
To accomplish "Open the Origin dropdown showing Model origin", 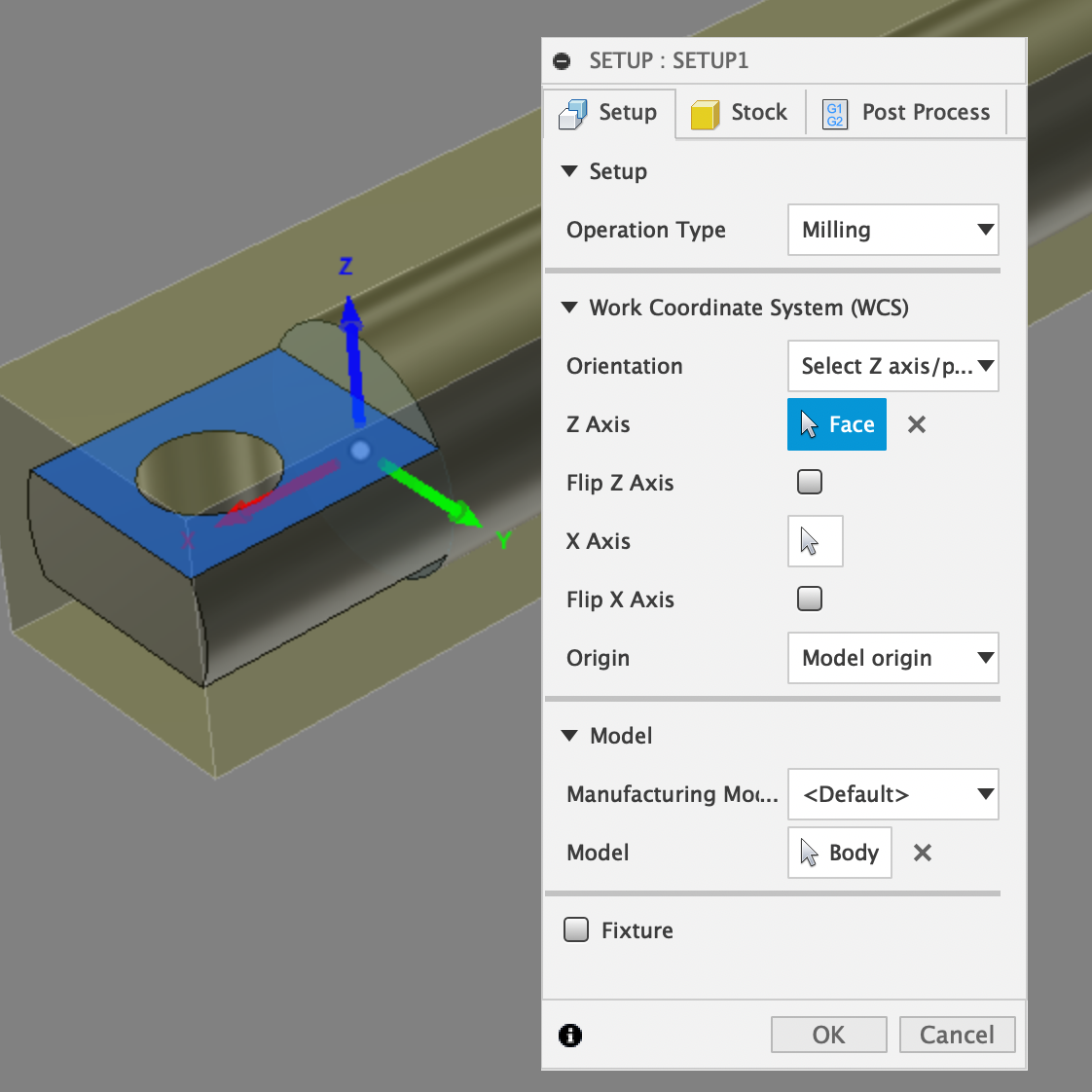I will pyautogui.click(x=892, y=658).
